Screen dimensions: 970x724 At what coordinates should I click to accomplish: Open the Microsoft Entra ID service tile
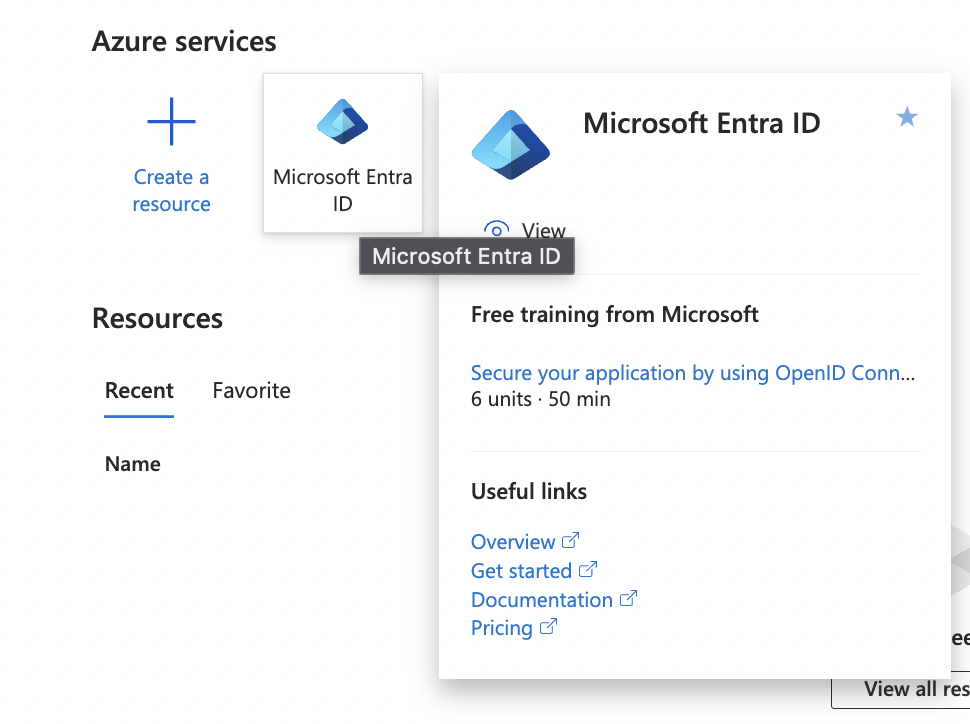click(x=343, y=153)
